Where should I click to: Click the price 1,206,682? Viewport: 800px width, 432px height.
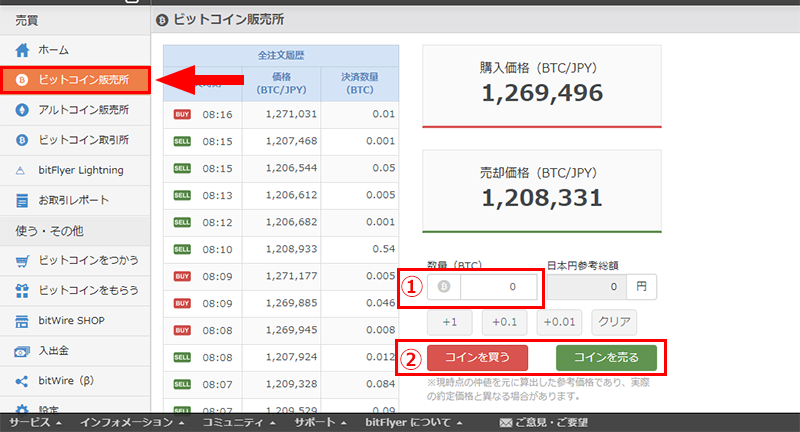pos(291,222)
